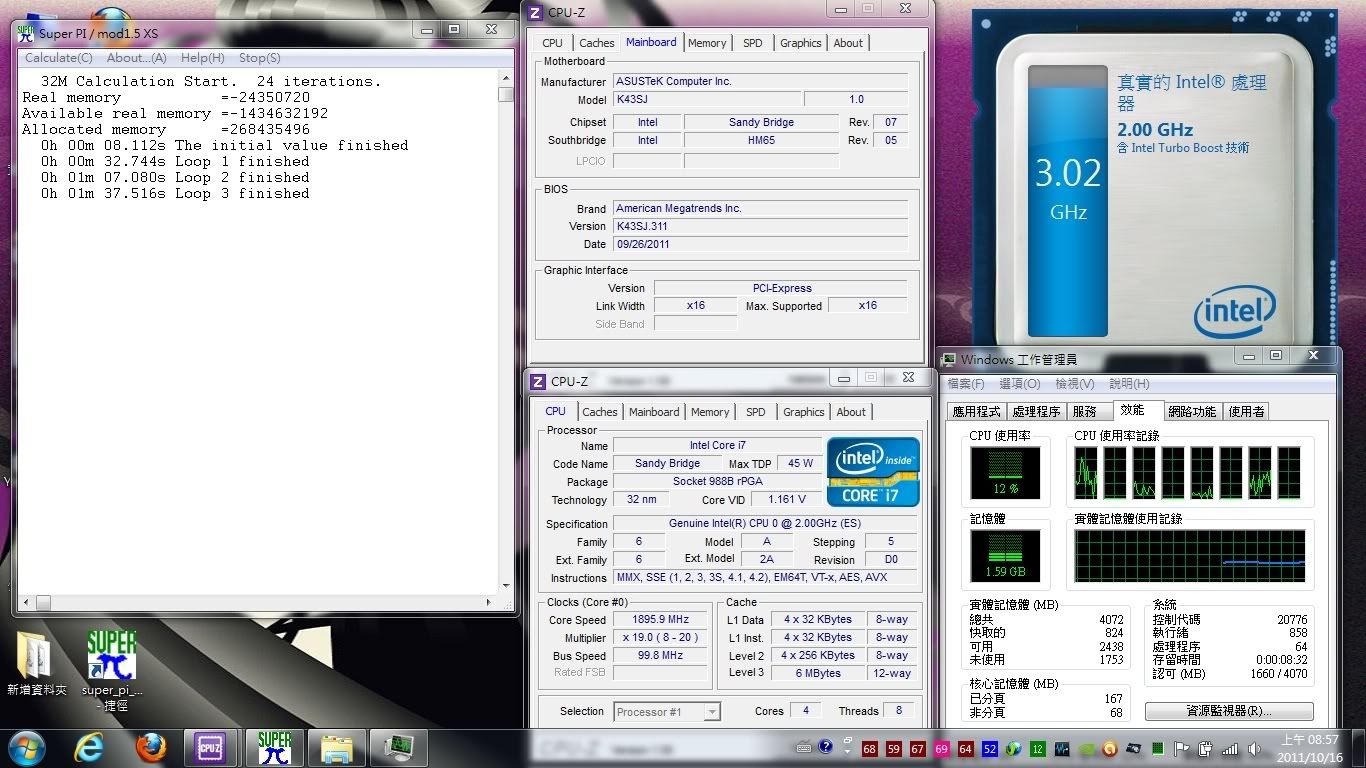Open Calculate(C) menu in Super PI
This screenshot has height=768, width=1366.
click(x=58, y=58)
